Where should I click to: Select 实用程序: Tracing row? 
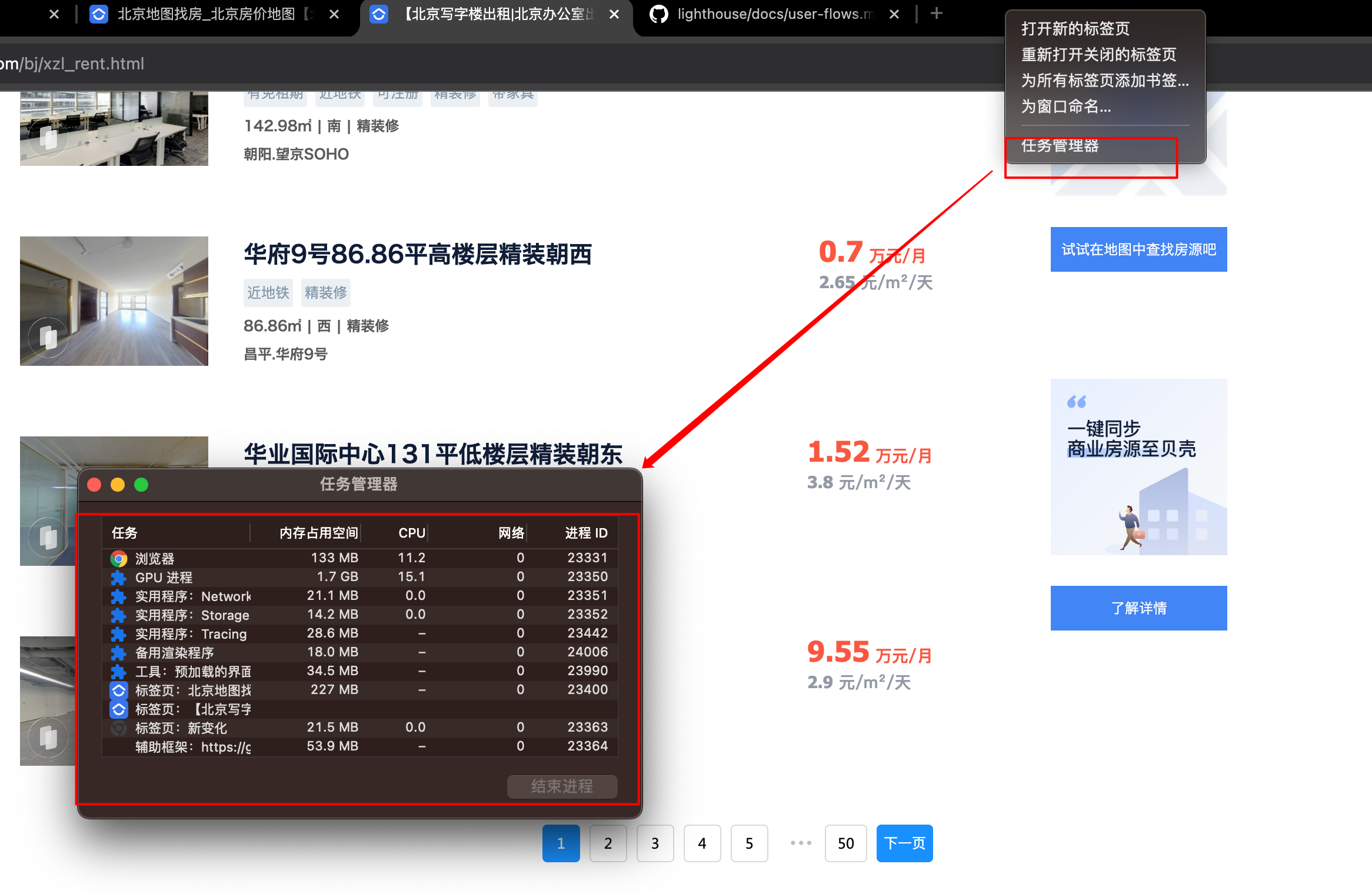click(x=360, y=633)
